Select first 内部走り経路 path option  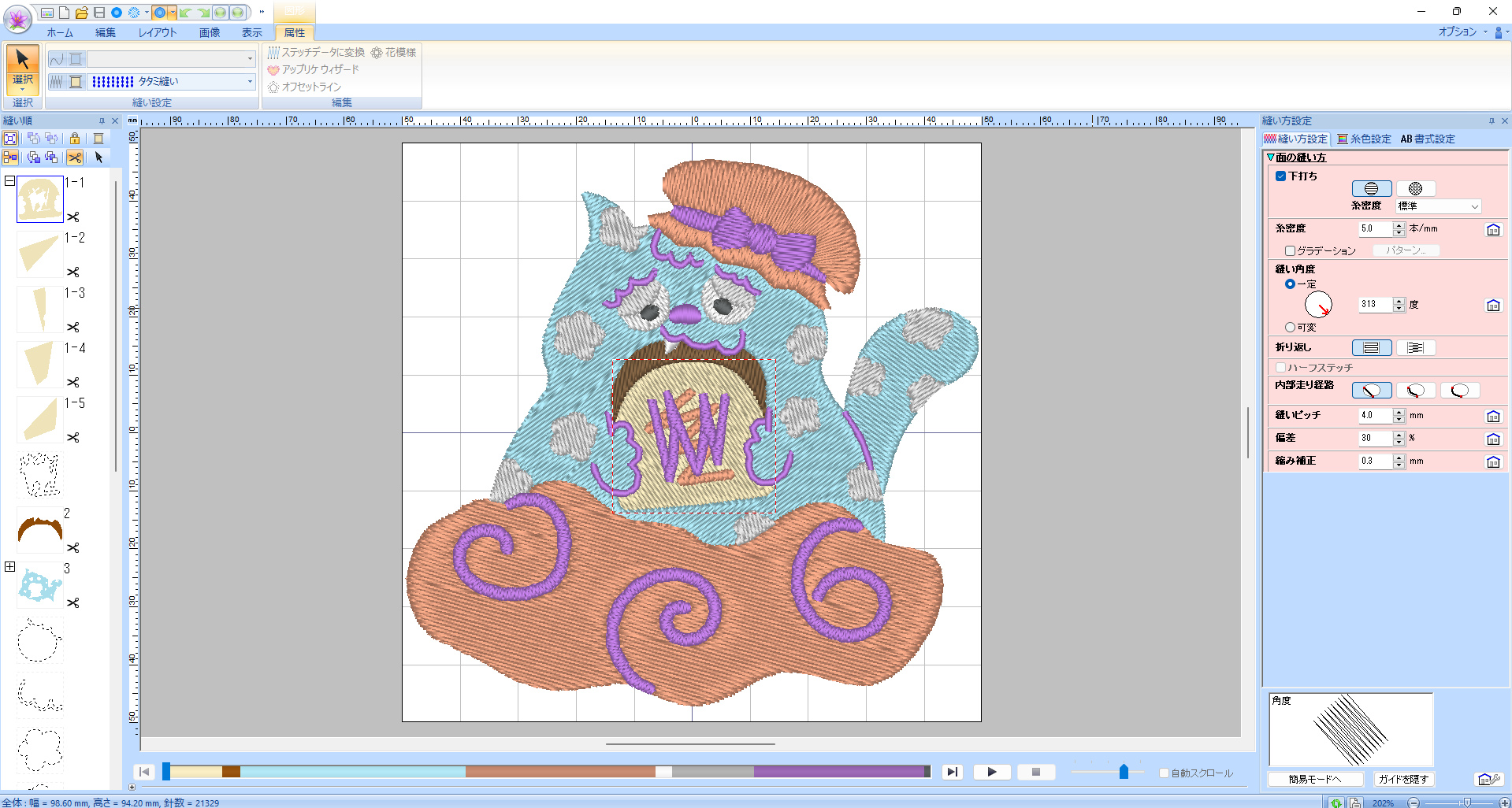pos(1372,390)
